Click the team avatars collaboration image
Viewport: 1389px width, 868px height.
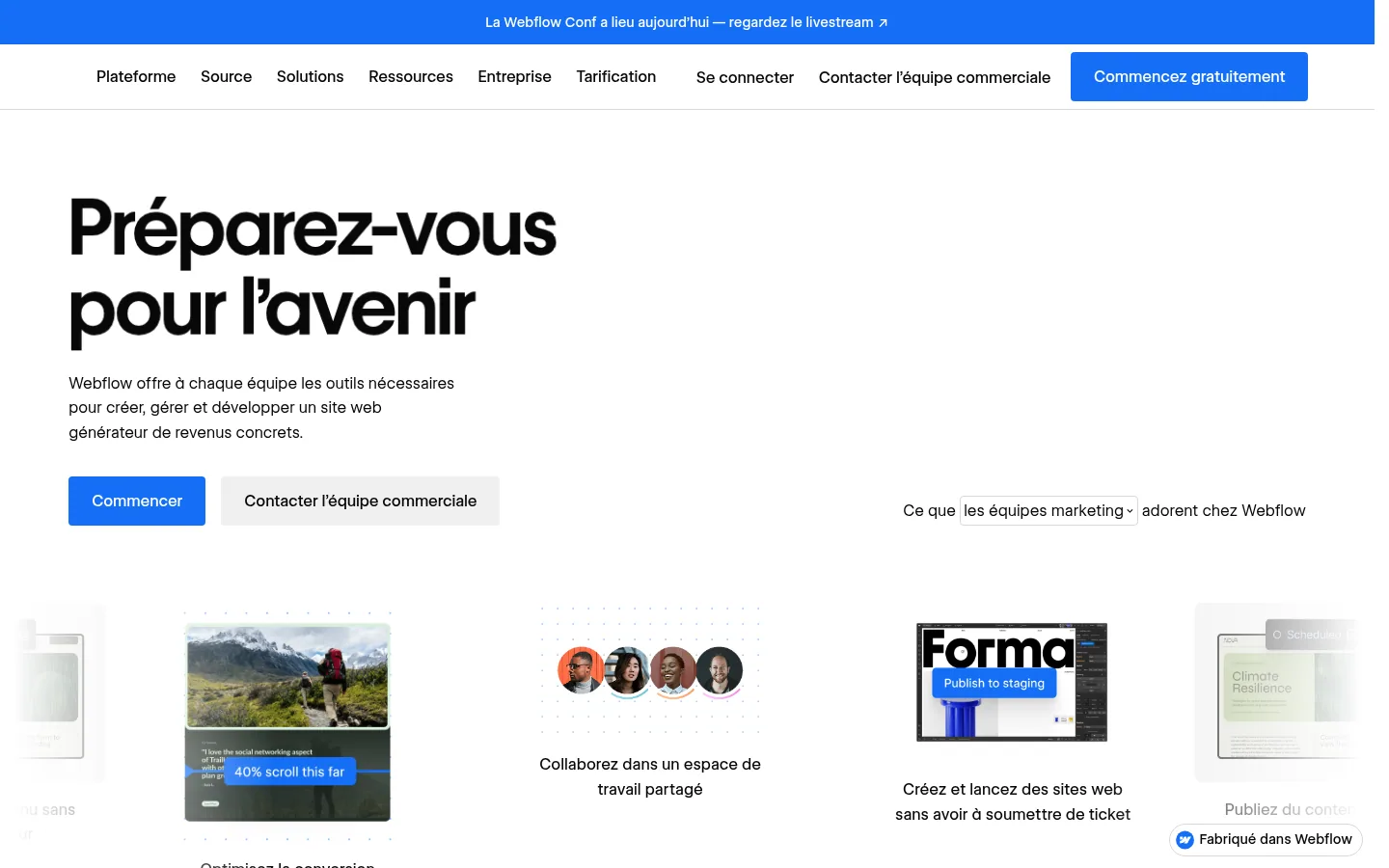click(650, 671)
